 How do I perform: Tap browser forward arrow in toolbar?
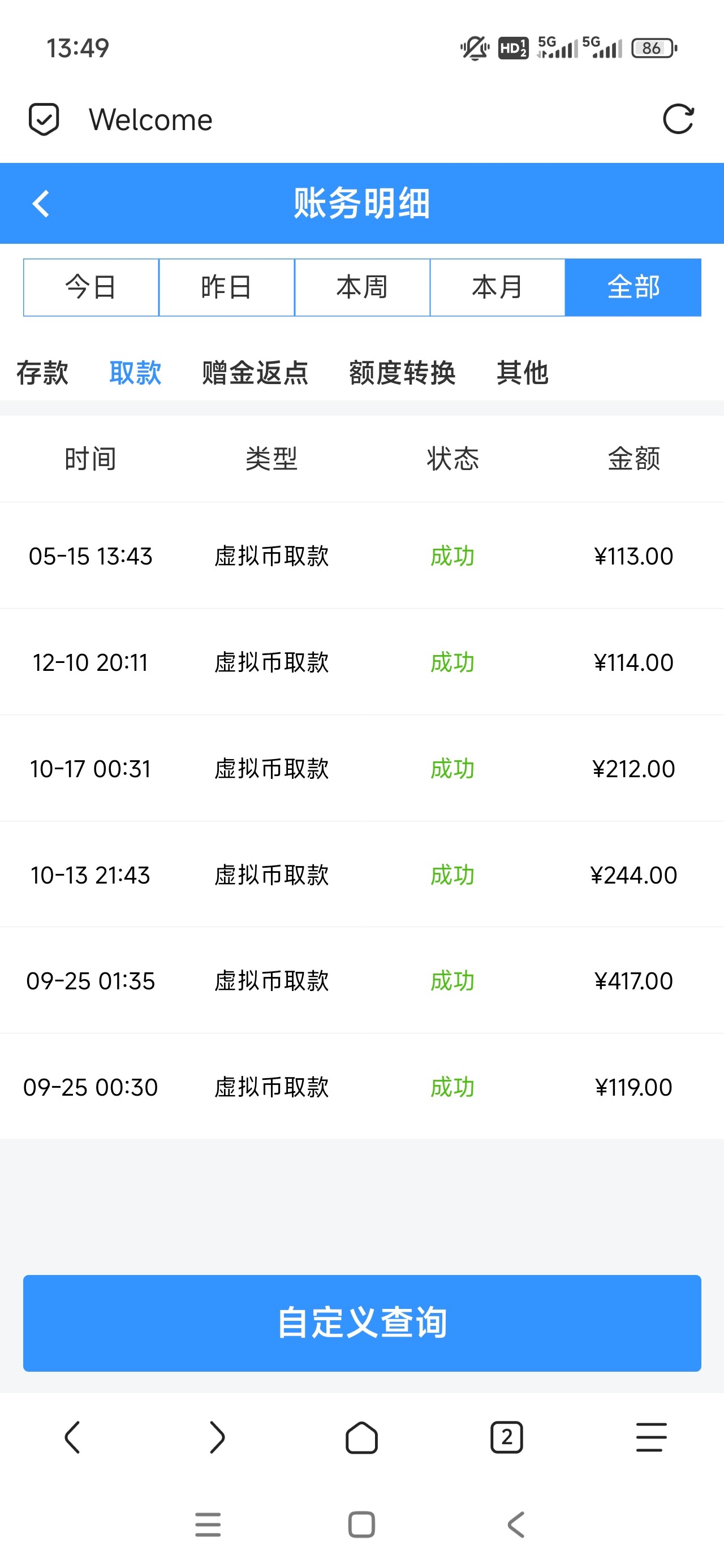(x=217, y=1437)
